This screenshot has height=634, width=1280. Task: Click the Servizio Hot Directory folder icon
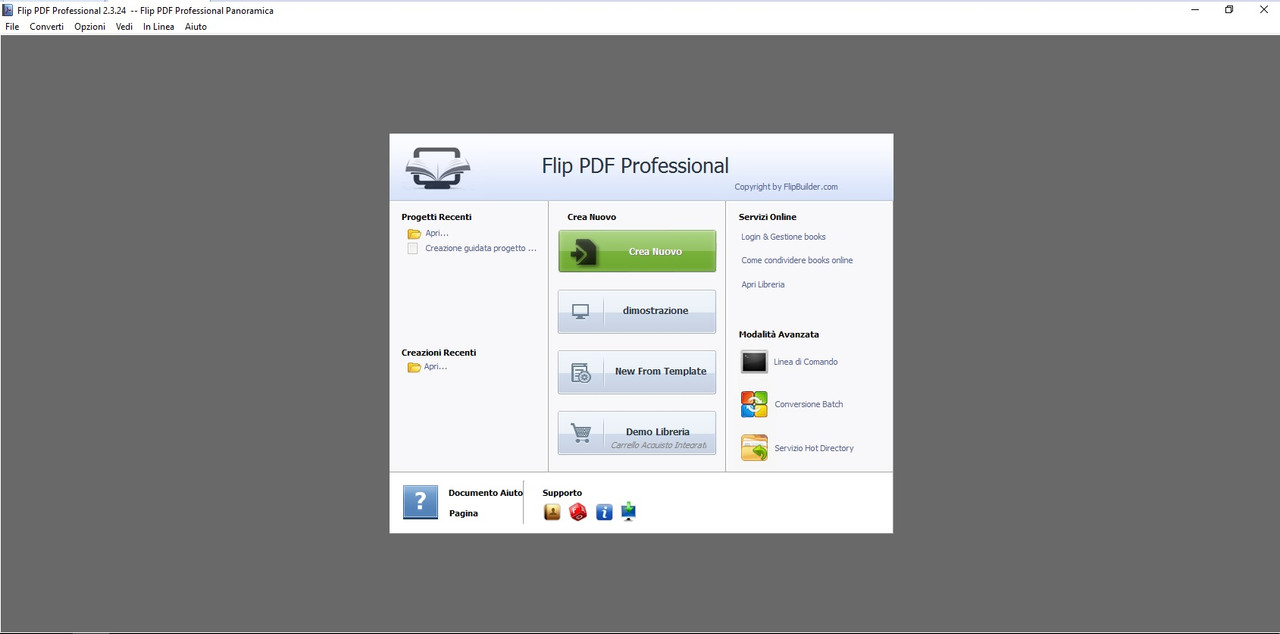(x=754, y=448)
